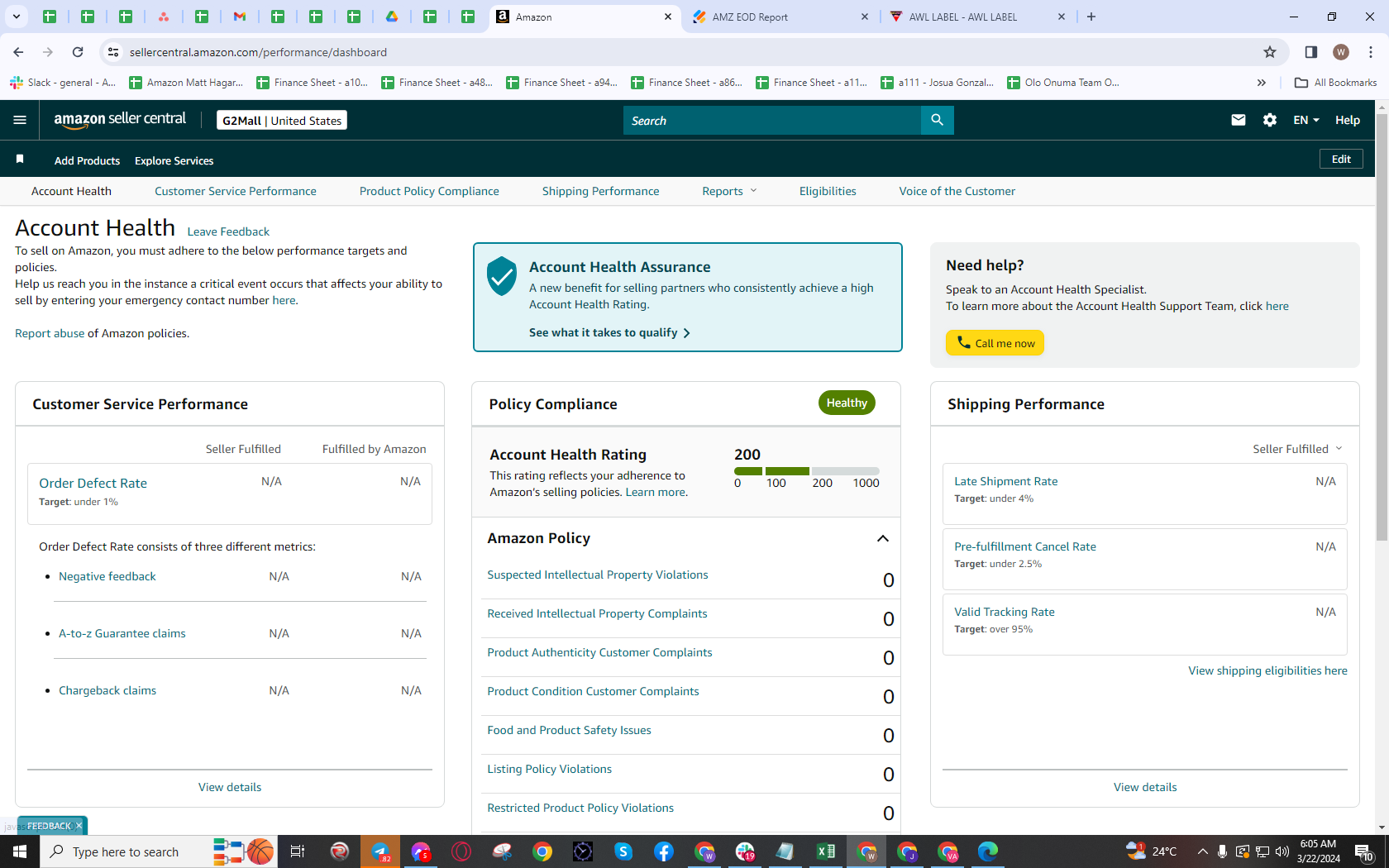This screenshot has height=868, width=1389.
Task: Open All Bookmarks folder
Action: click(x=1335, y=83)
